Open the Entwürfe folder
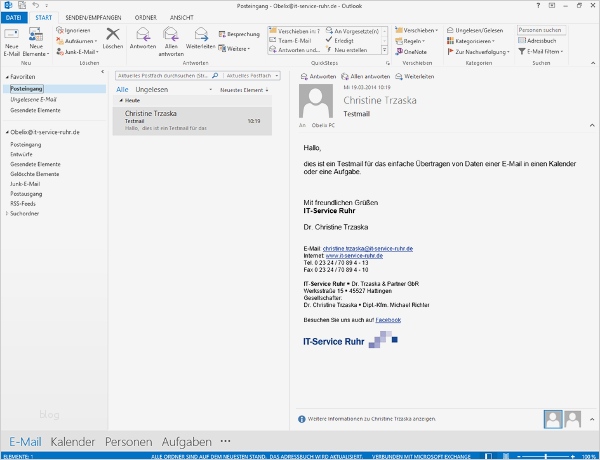Image resolution: width=600 pixels, height=460 pixels. pyautogui.click(x=21, y=154)
